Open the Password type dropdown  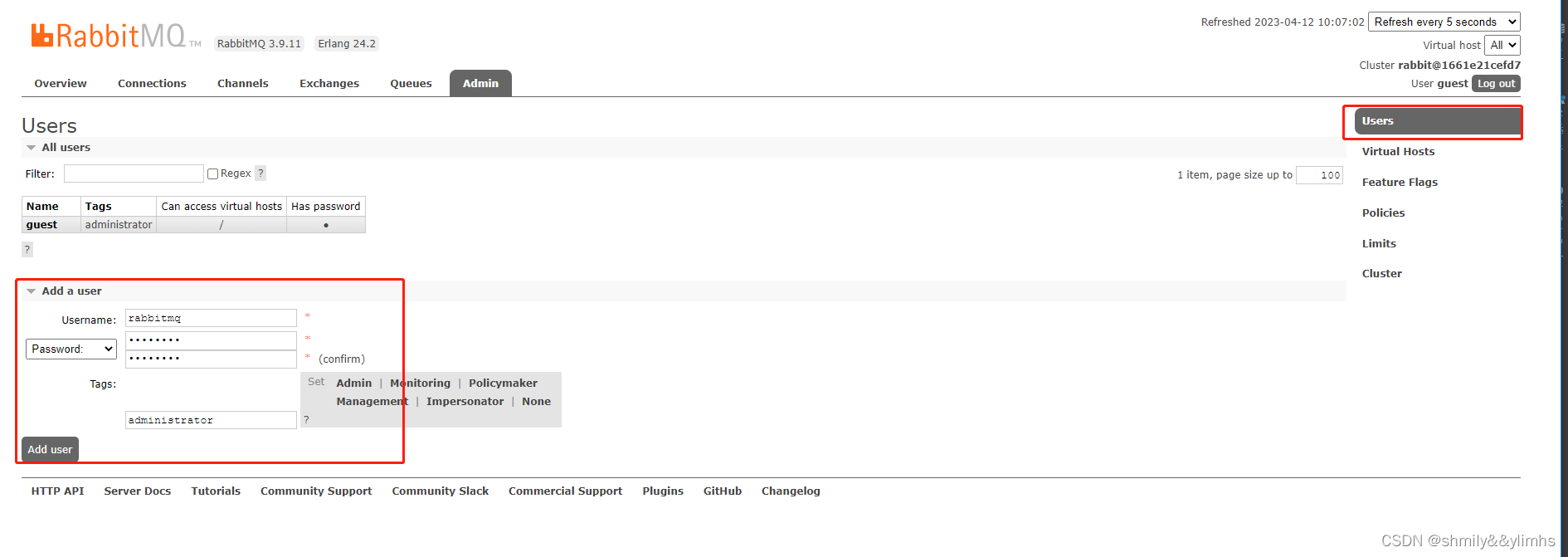(71, 349)
